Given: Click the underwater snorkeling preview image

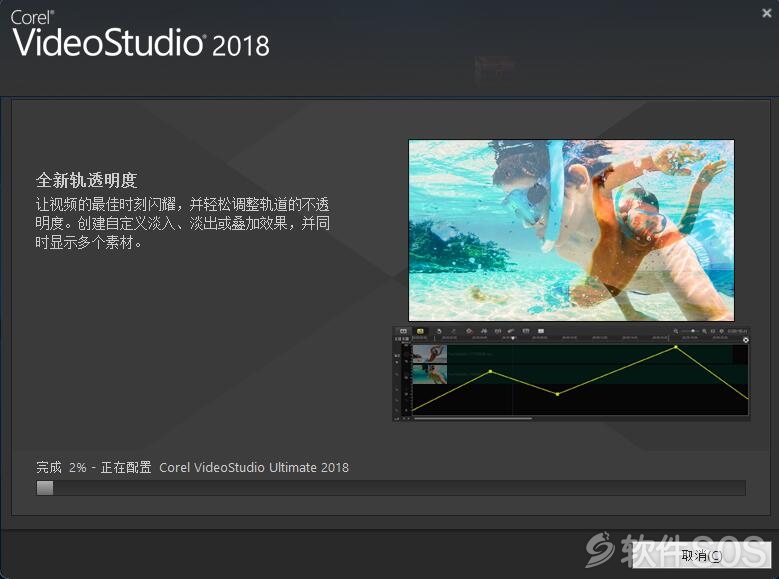Looking at the screenshot, I should (x=571, y=230).
